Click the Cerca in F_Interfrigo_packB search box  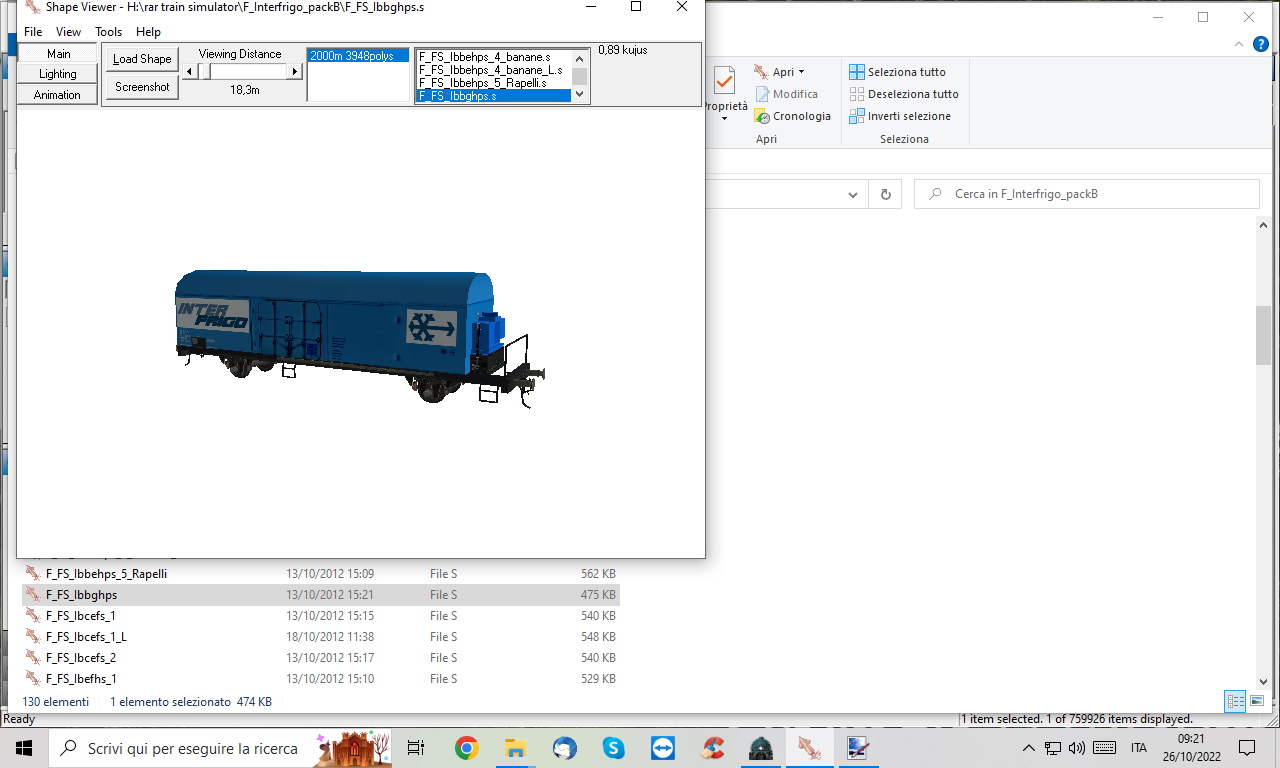1087,194
